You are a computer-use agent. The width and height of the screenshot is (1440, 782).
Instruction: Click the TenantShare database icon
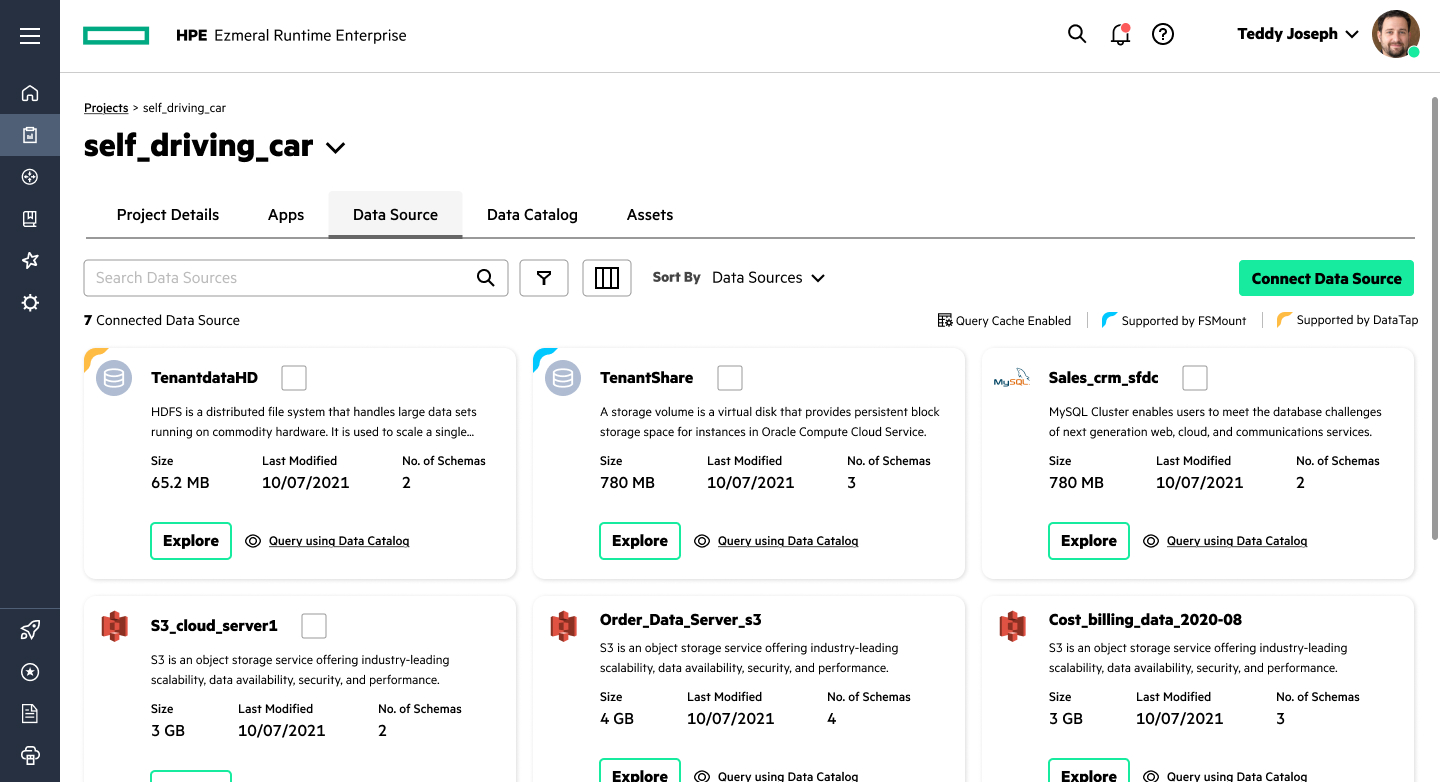563,378
